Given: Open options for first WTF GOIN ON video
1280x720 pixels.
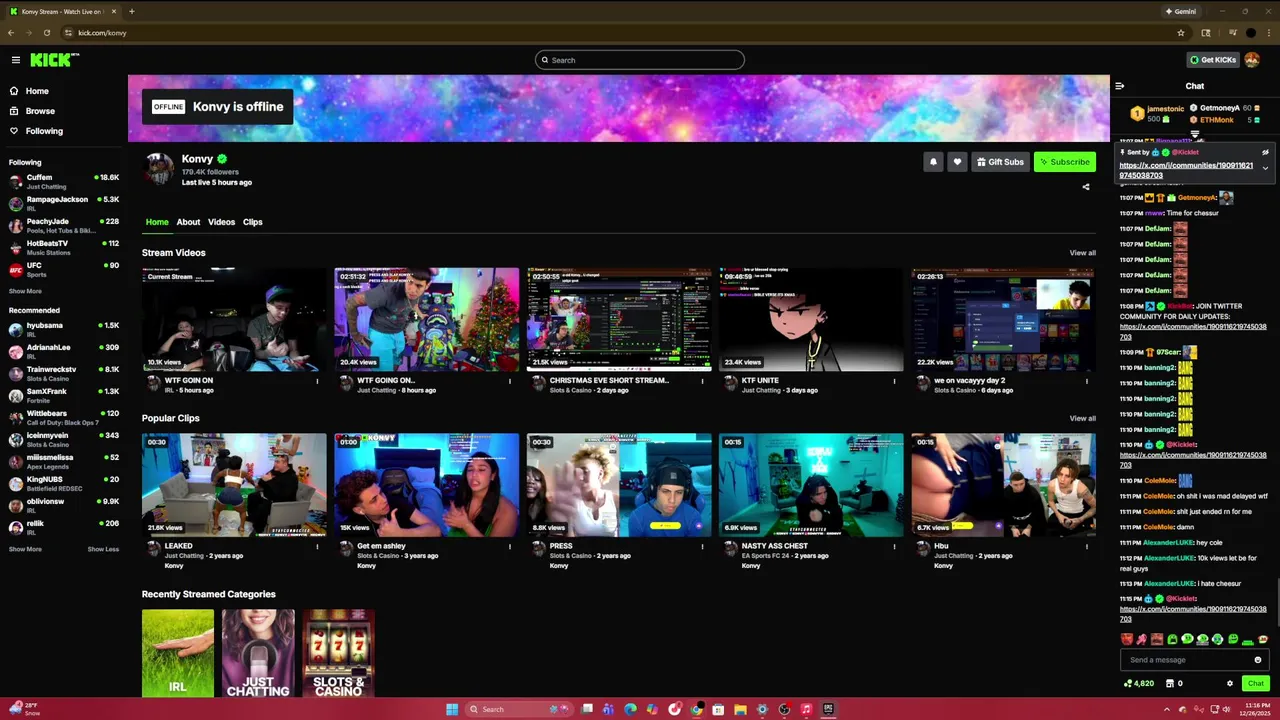Looking at the screenshot, I should coord(317,381).
